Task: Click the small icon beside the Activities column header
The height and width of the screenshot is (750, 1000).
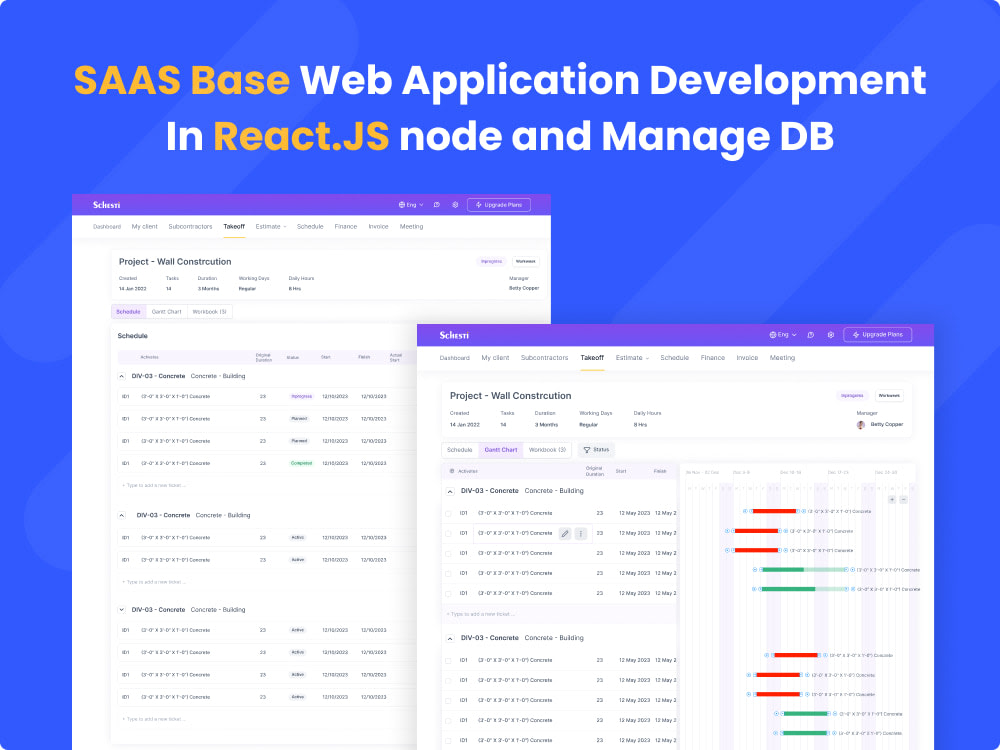Action: pyautogui.click(x=452, y=471)
